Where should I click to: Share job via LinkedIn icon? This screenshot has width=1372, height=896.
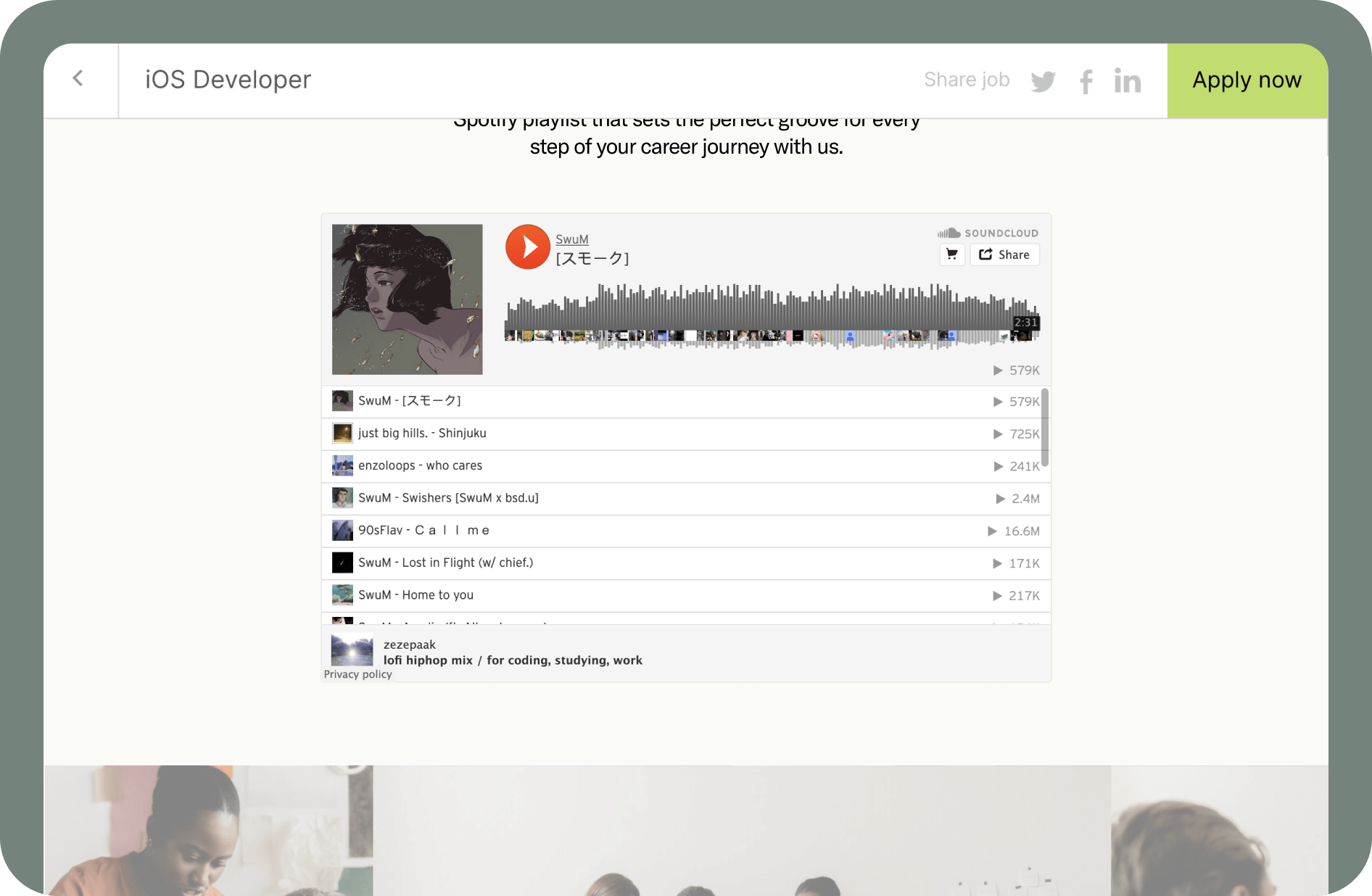click(x=1128, y=80)
